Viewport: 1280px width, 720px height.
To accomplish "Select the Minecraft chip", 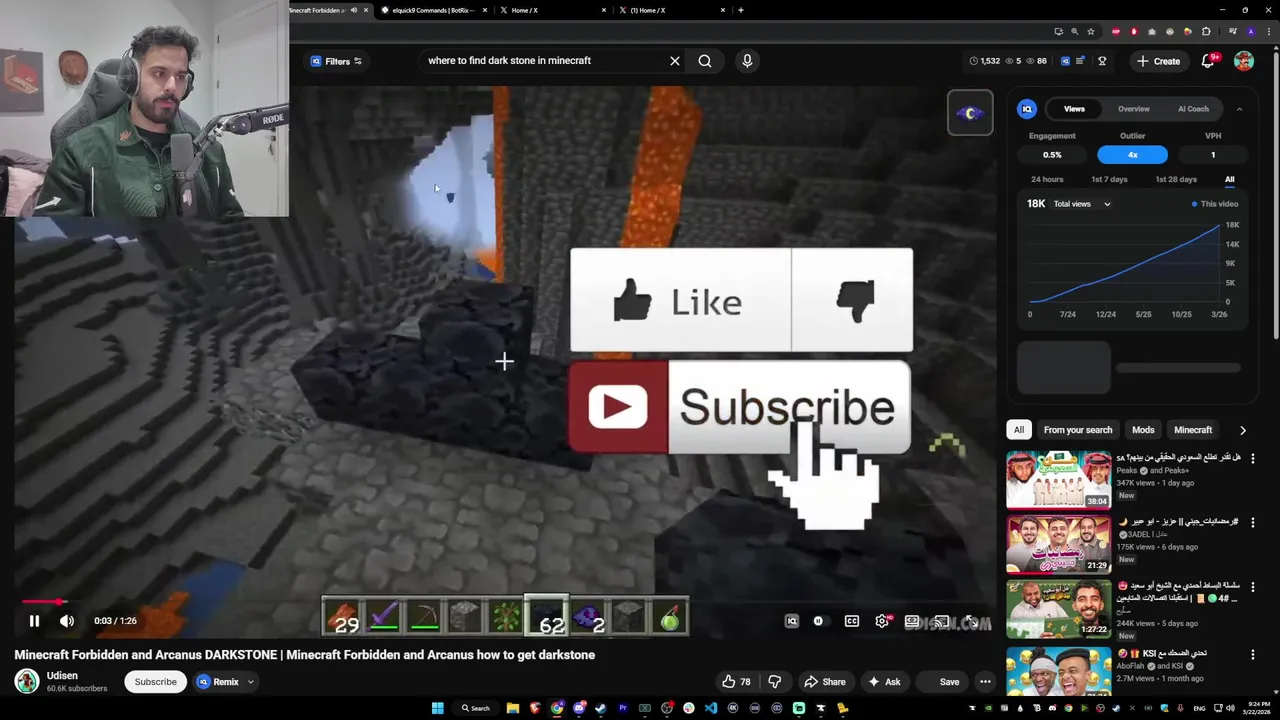I will [x=1193, y=430].
